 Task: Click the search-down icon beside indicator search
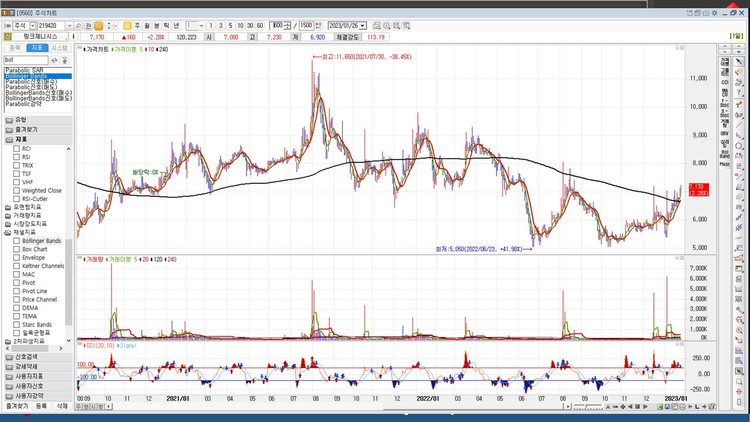tap(65, 60)
